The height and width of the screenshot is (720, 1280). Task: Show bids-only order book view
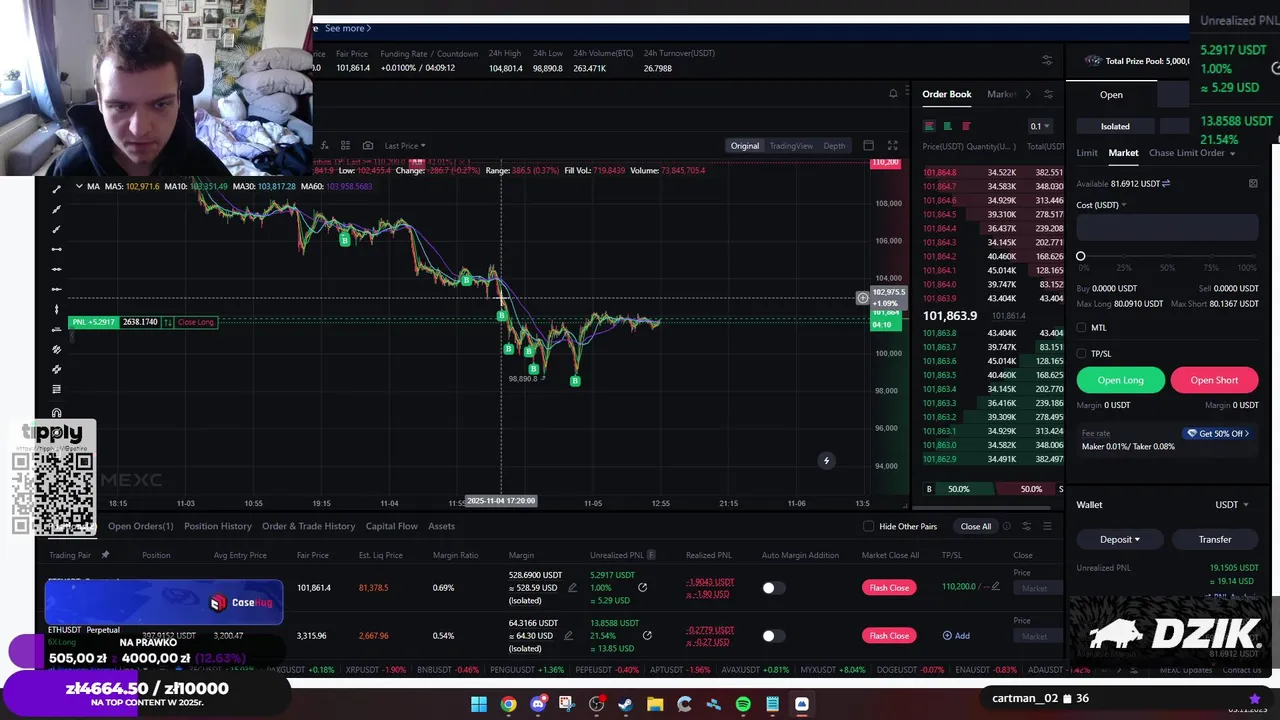[947, 126]
